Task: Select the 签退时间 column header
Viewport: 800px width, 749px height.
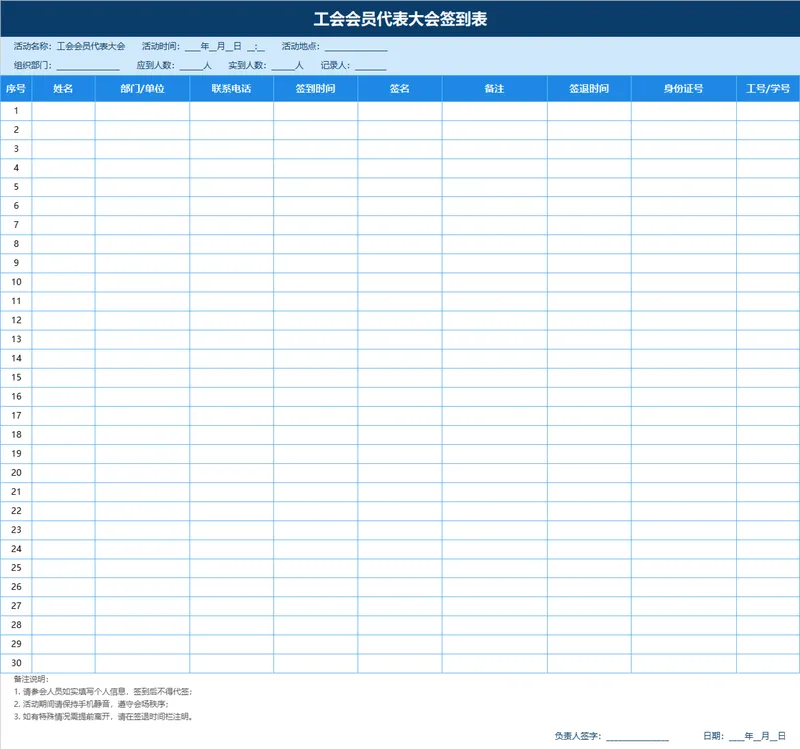Action: (x=589, y=89)
